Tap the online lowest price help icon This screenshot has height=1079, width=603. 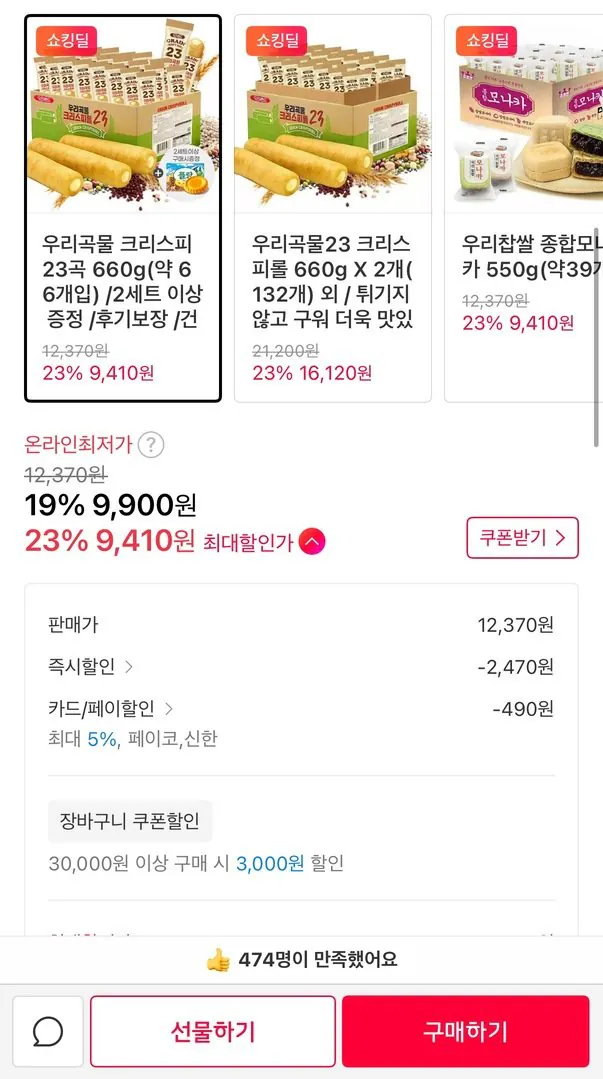[x=151, y=445]
